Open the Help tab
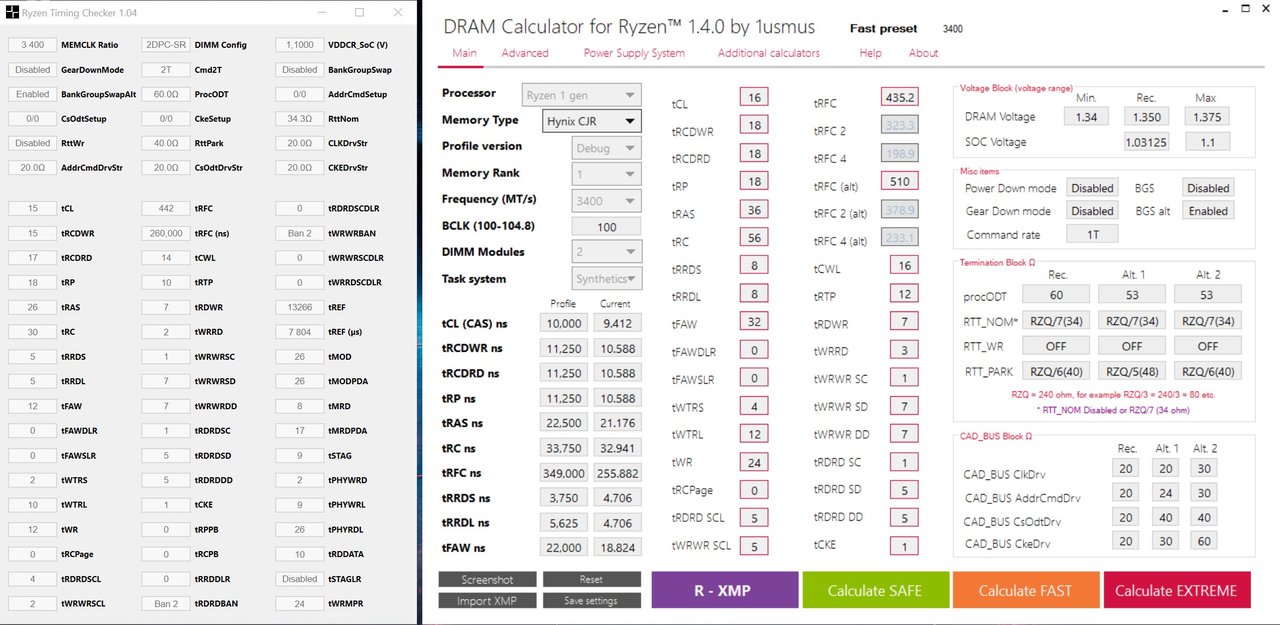1280x625 pixels. click(870, 53)
